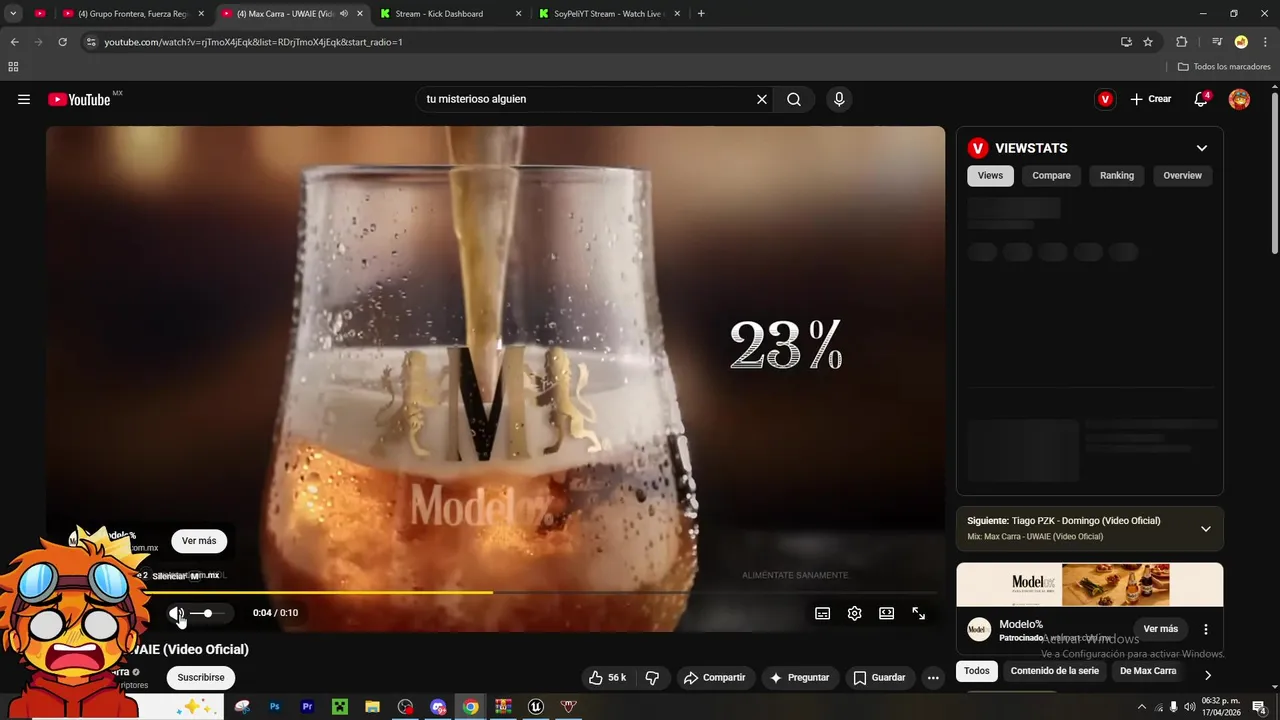Submit search with the magnifier button
Viewport: 1280px width, 720px height.
pos(794,99)
